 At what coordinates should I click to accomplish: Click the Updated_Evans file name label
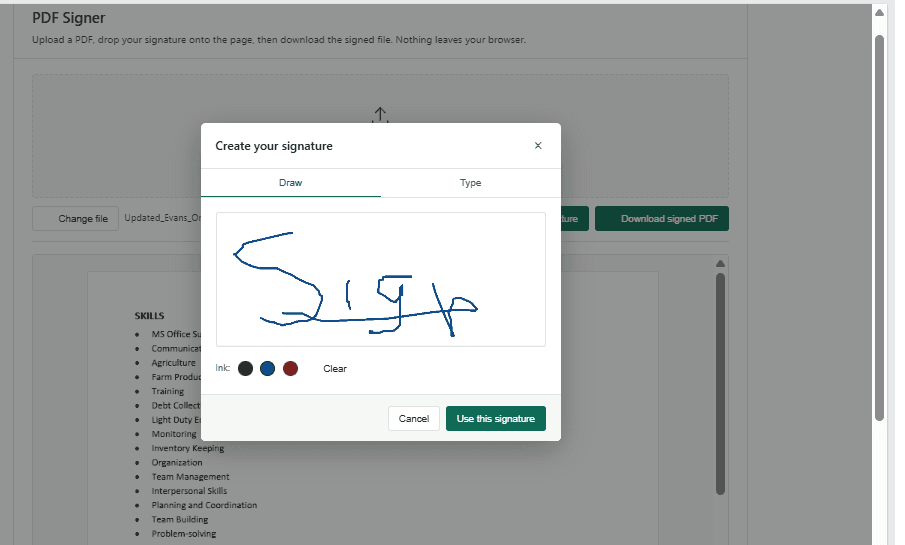(x=163, y=218)
